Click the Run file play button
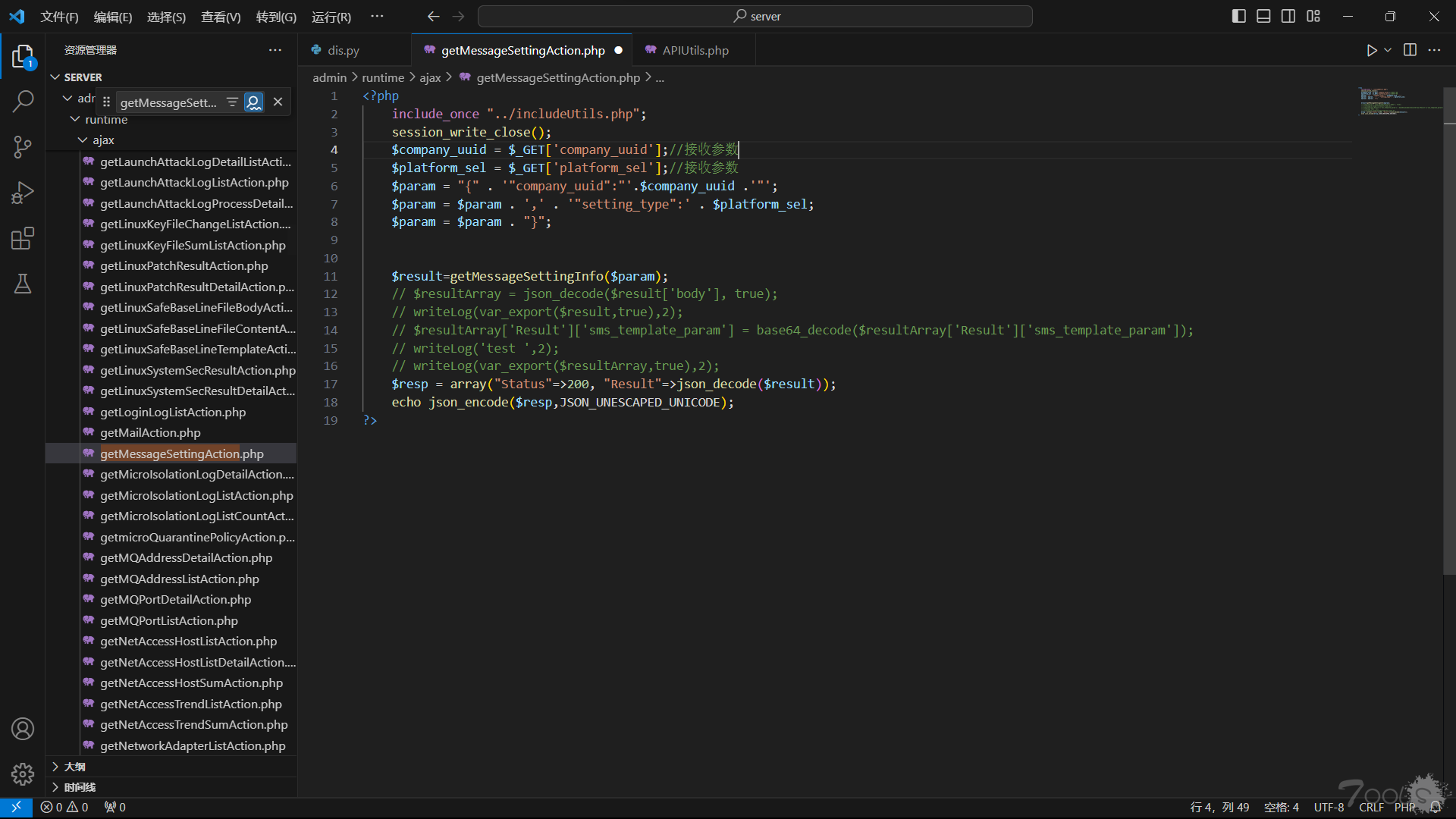Screen dimensions: 1456x819 coord(1371,50)
